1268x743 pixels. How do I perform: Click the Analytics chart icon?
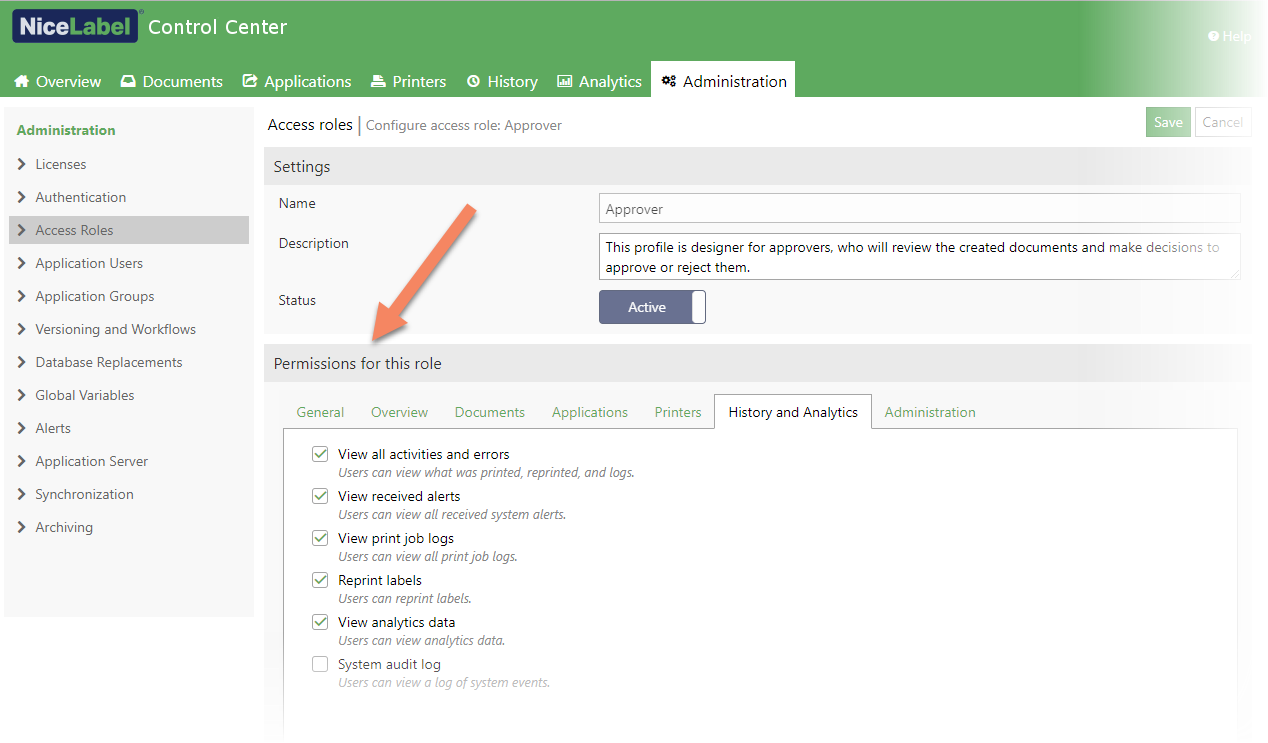pyautogui.click(x=564, y=81)
